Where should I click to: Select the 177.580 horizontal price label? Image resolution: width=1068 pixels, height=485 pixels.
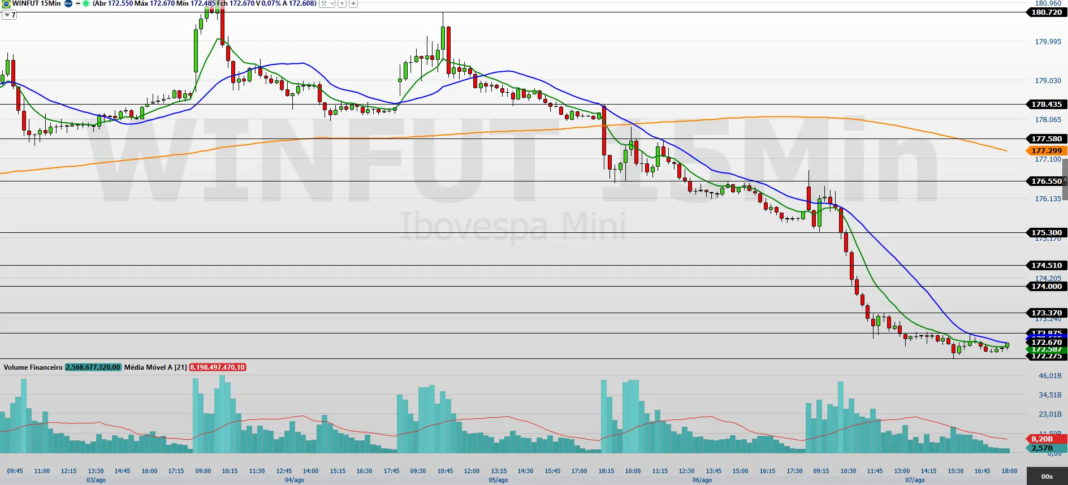point(1047,138)
